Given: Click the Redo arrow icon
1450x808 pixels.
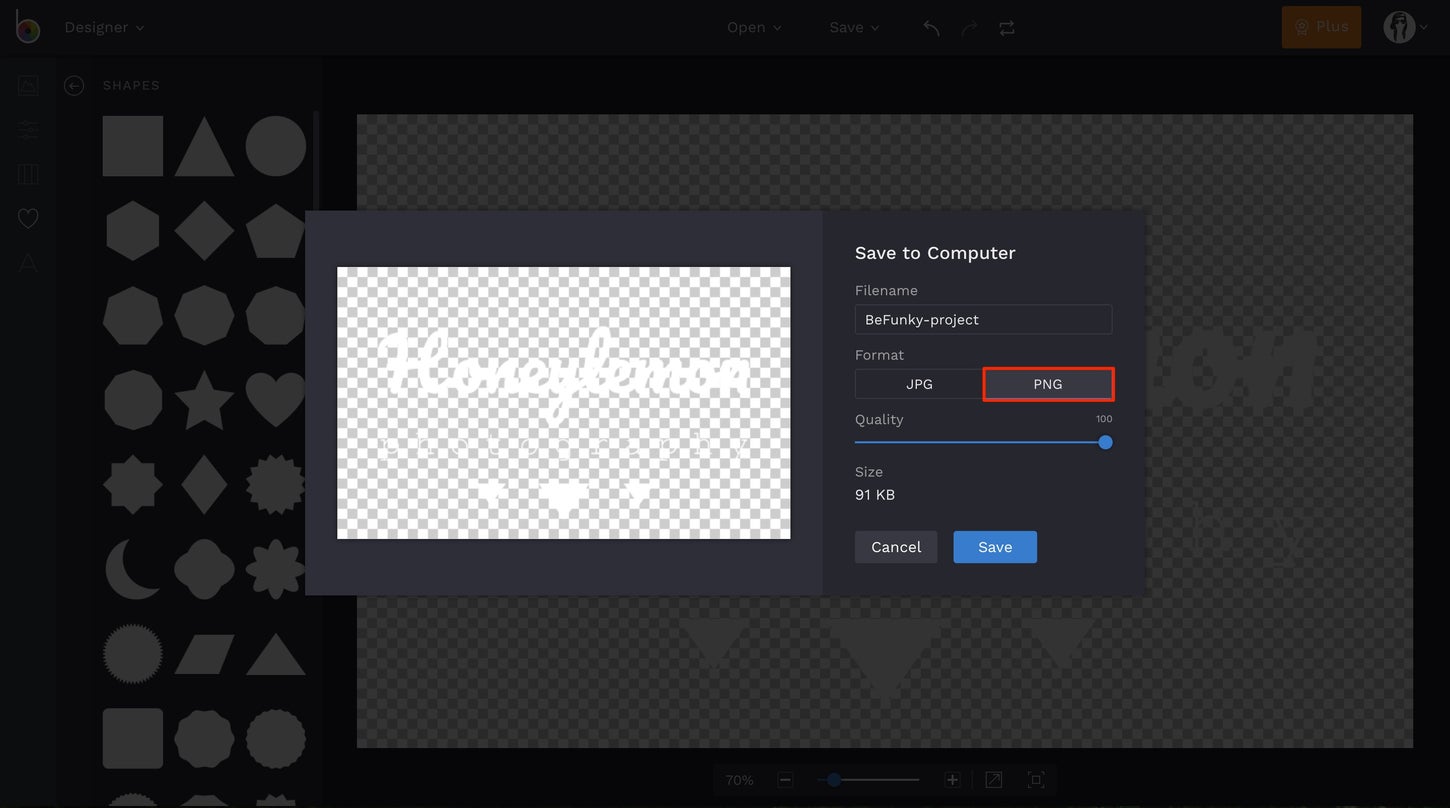Looking at the screenshot, I should pos(967,27).
